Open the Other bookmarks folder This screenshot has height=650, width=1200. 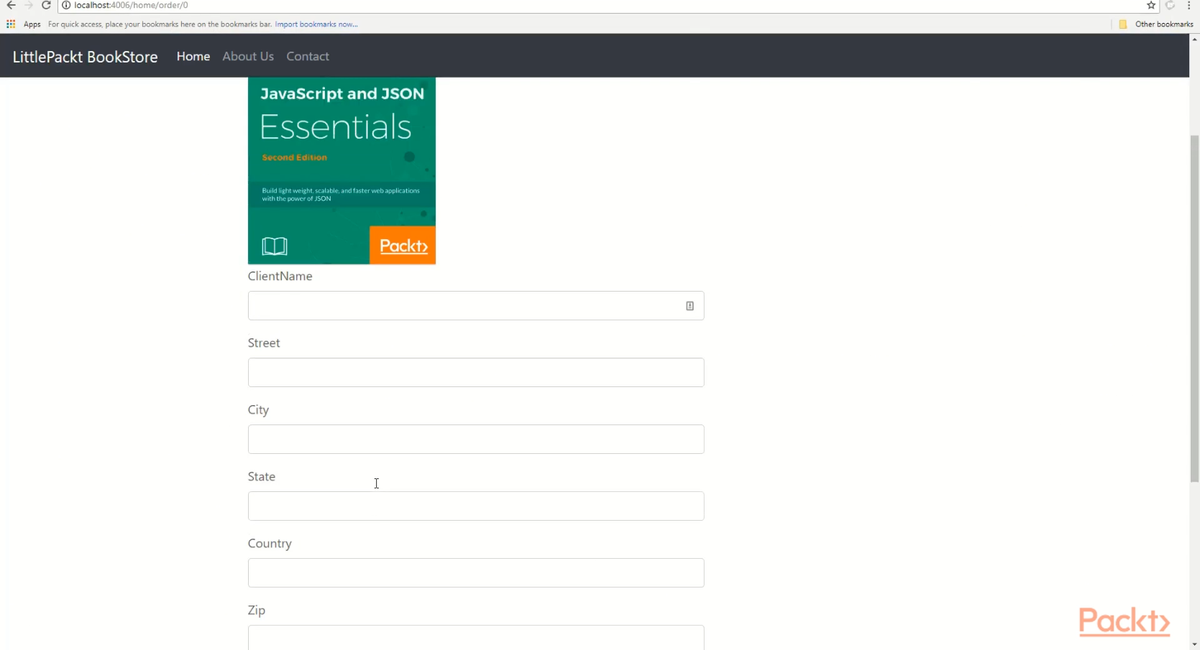(x=1156, y=24)
